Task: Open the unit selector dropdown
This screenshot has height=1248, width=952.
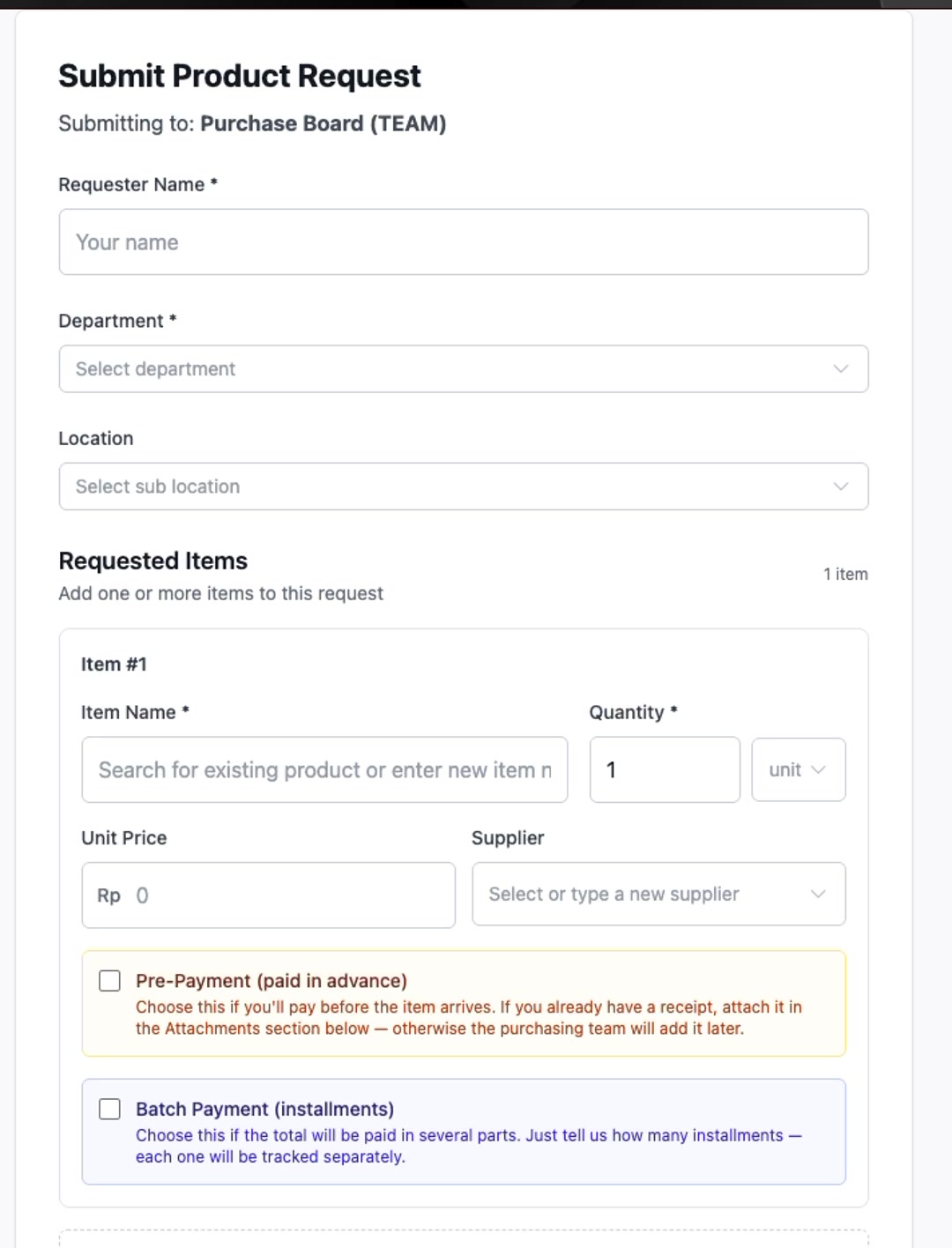Action: pos(799,769)
